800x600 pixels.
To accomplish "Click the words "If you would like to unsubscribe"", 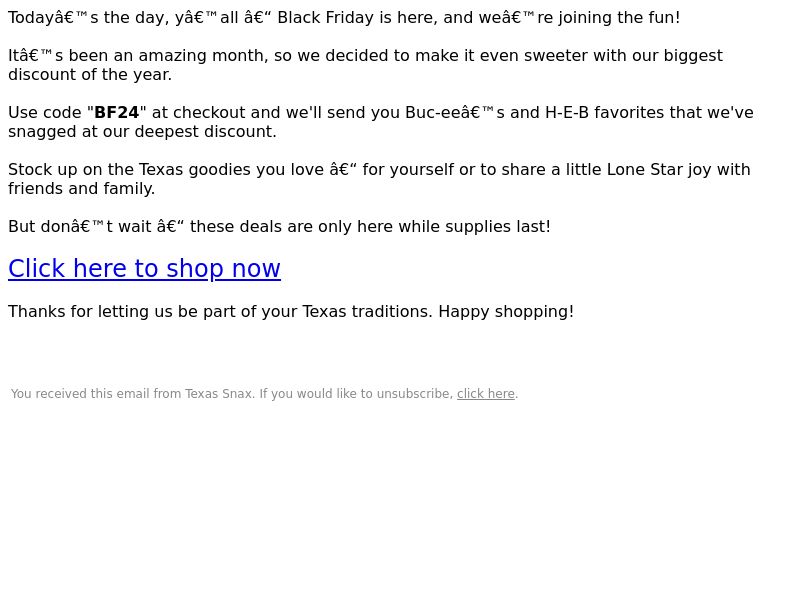I will [x=356, y=394].
